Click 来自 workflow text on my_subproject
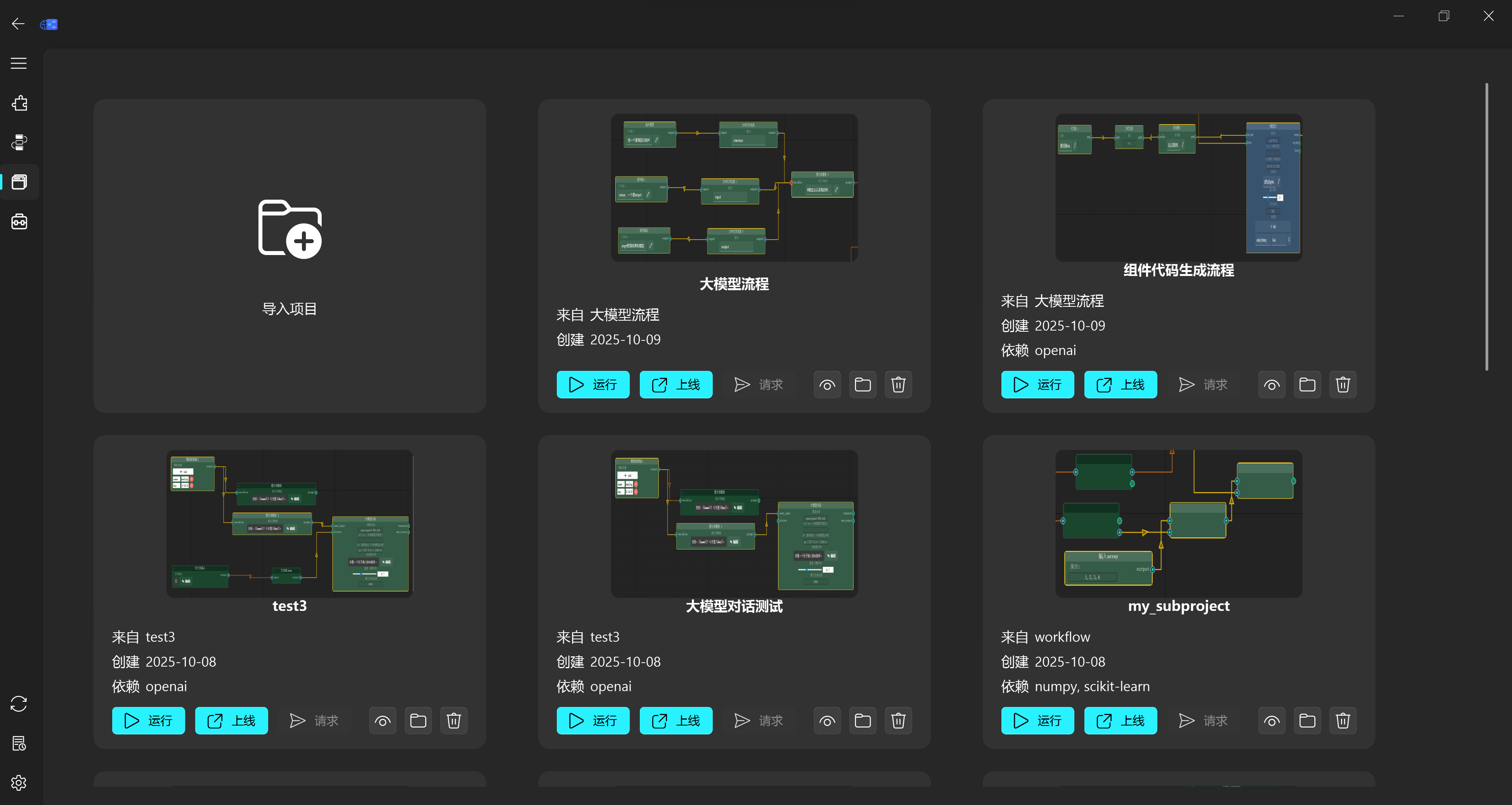 pos(1045,637)
